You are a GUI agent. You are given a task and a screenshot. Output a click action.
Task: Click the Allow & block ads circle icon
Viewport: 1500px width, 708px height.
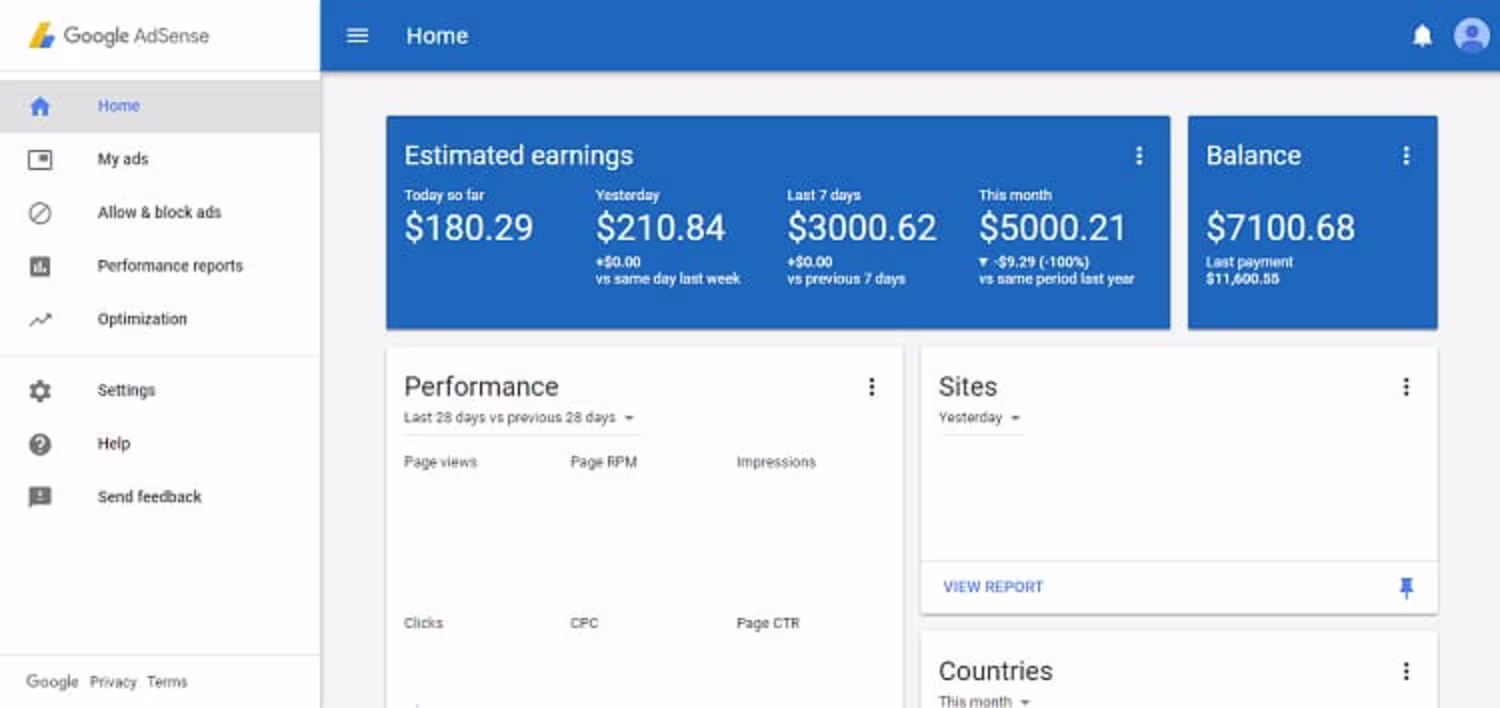point(40,213)
